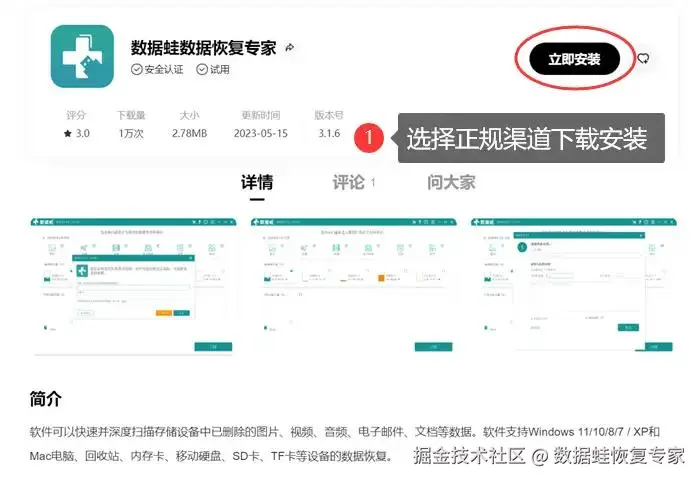Click the heart favorite icon

[x=643, y=59]
